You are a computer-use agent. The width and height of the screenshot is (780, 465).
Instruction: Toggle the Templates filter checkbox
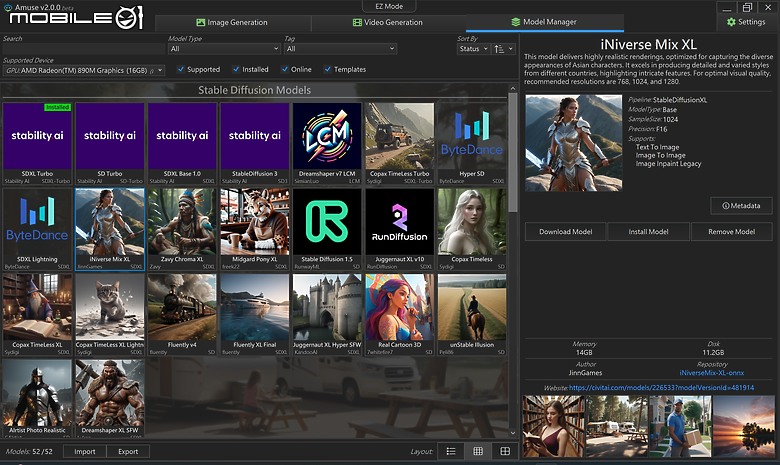click(327, 70)
